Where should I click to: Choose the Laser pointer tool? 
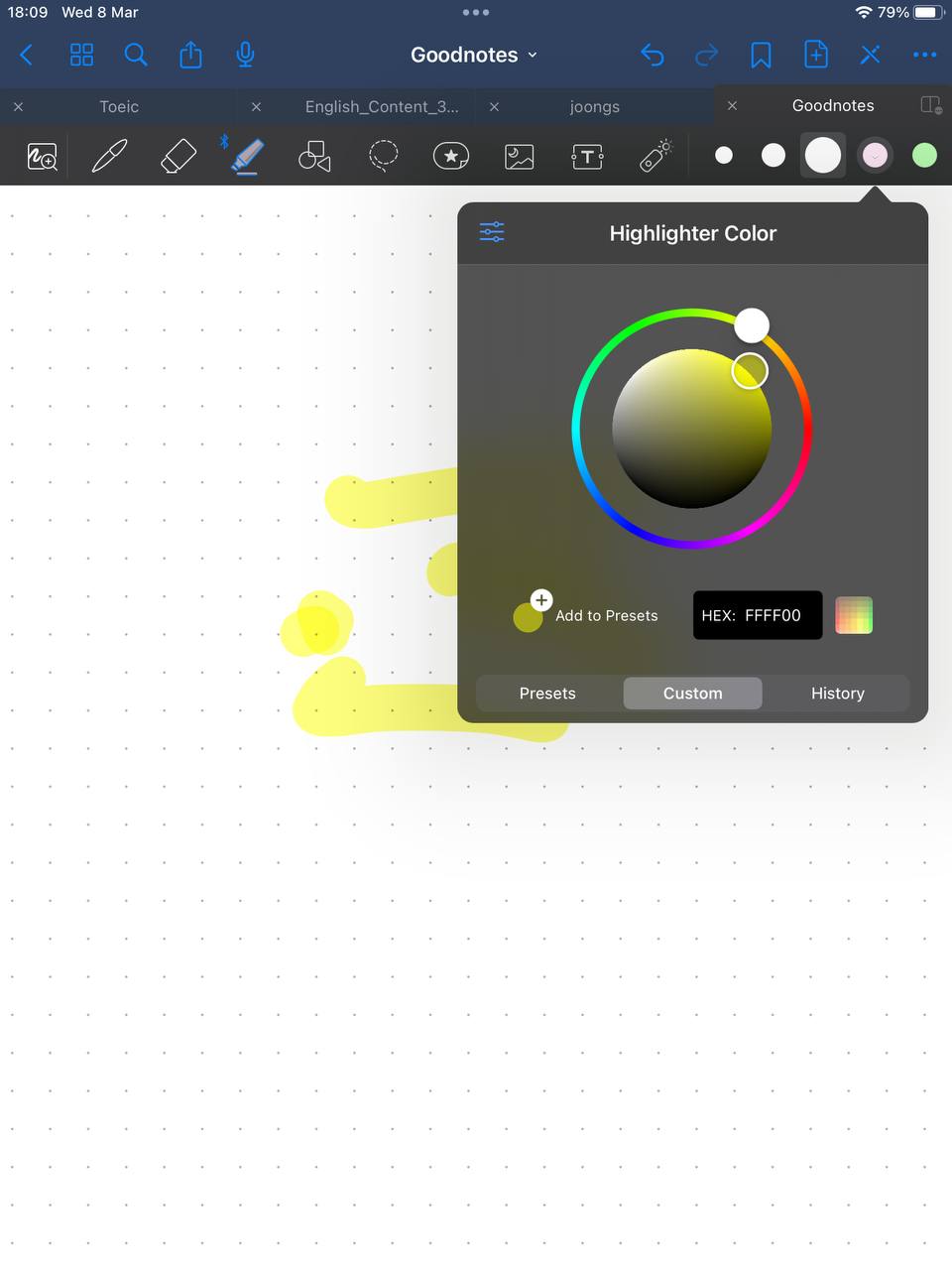(x=655, y=156)
